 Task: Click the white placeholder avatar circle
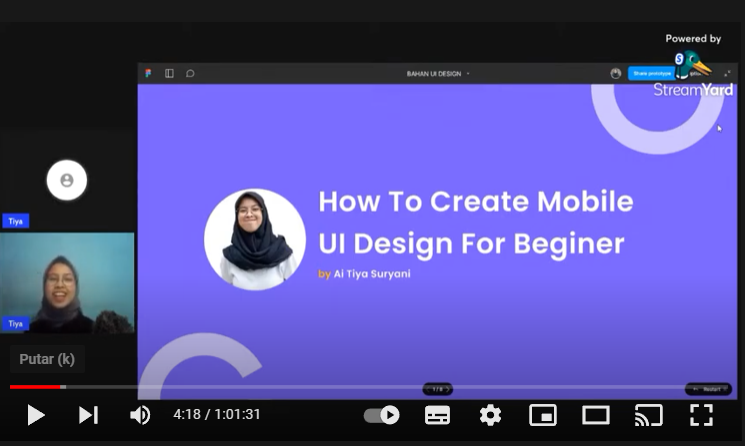tap(67, 180)
